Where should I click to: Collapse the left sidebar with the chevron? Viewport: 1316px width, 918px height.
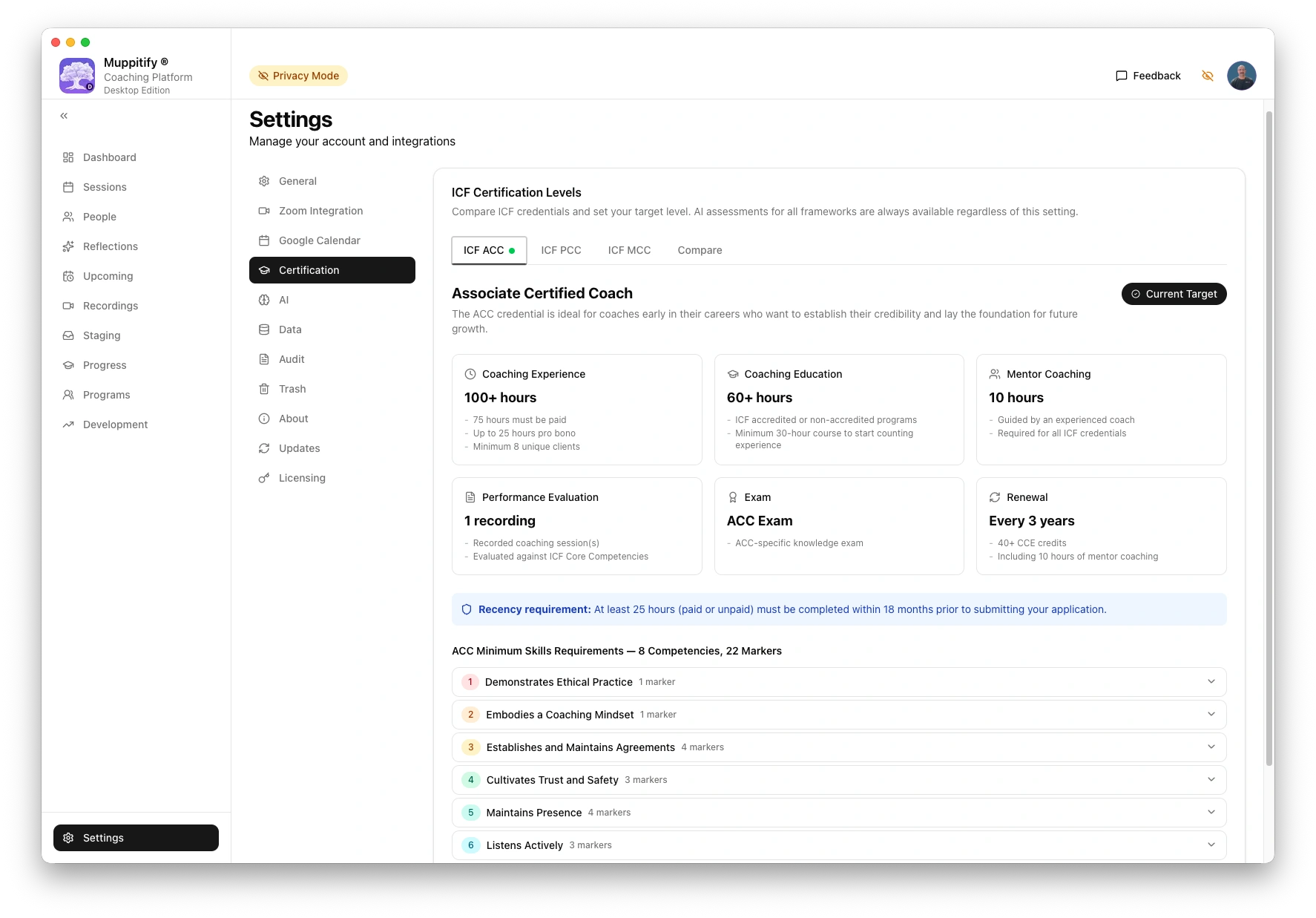click(x=63, y=115)
